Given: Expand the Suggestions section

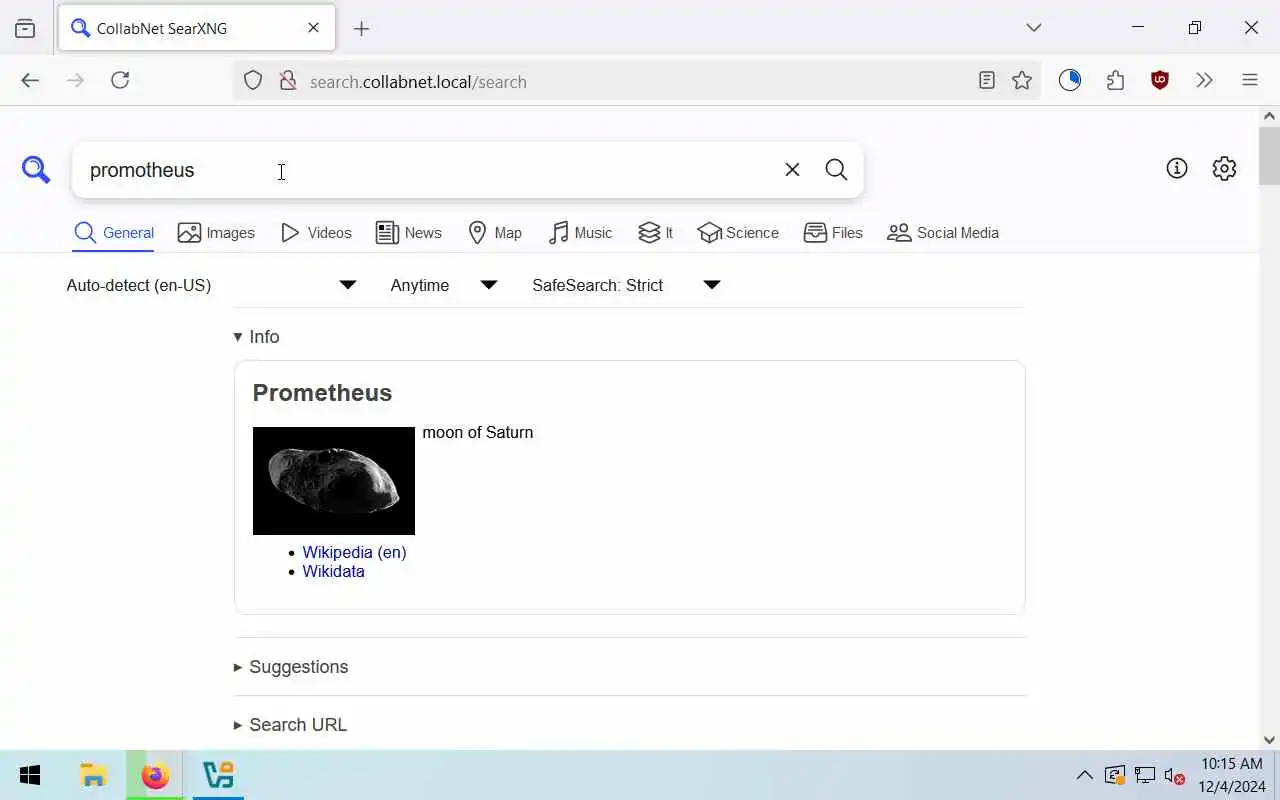Looking at the screenshot, I should point(291,667).
